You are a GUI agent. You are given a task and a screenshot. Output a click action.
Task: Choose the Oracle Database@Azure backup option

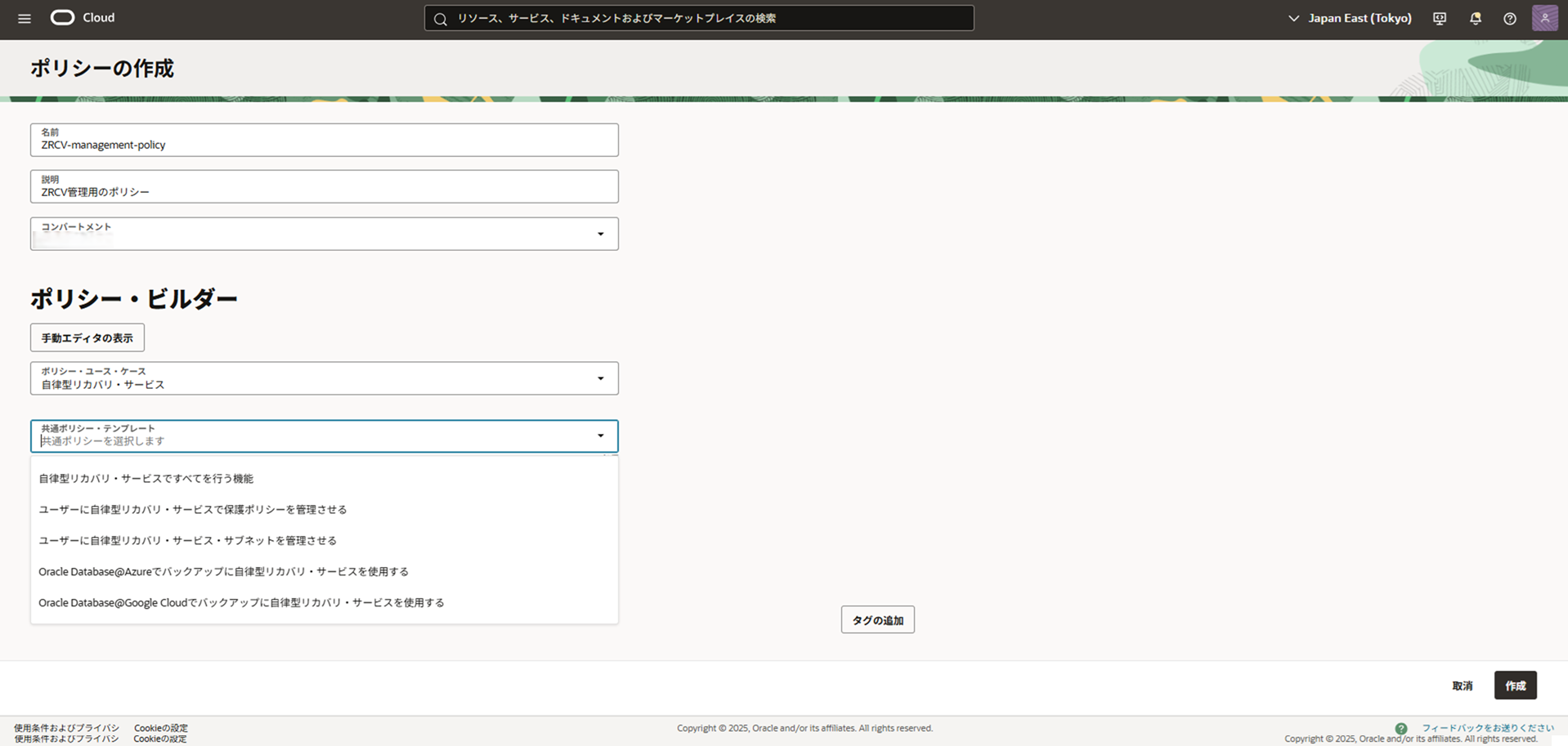coord(224,572)
